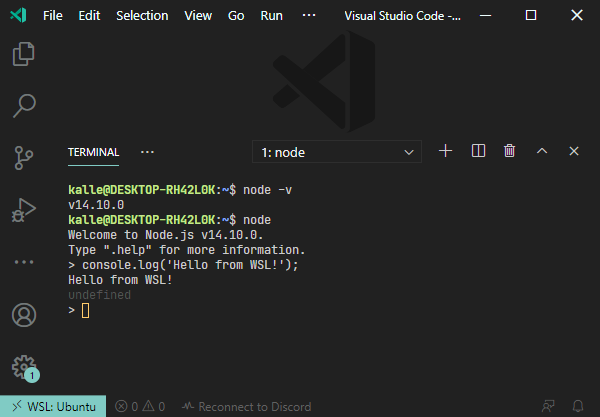Click the 'Welcome to Node.js v14.10.0.' line
The width and height of the screenshot is (600, 417).
[x=166, y=235]
